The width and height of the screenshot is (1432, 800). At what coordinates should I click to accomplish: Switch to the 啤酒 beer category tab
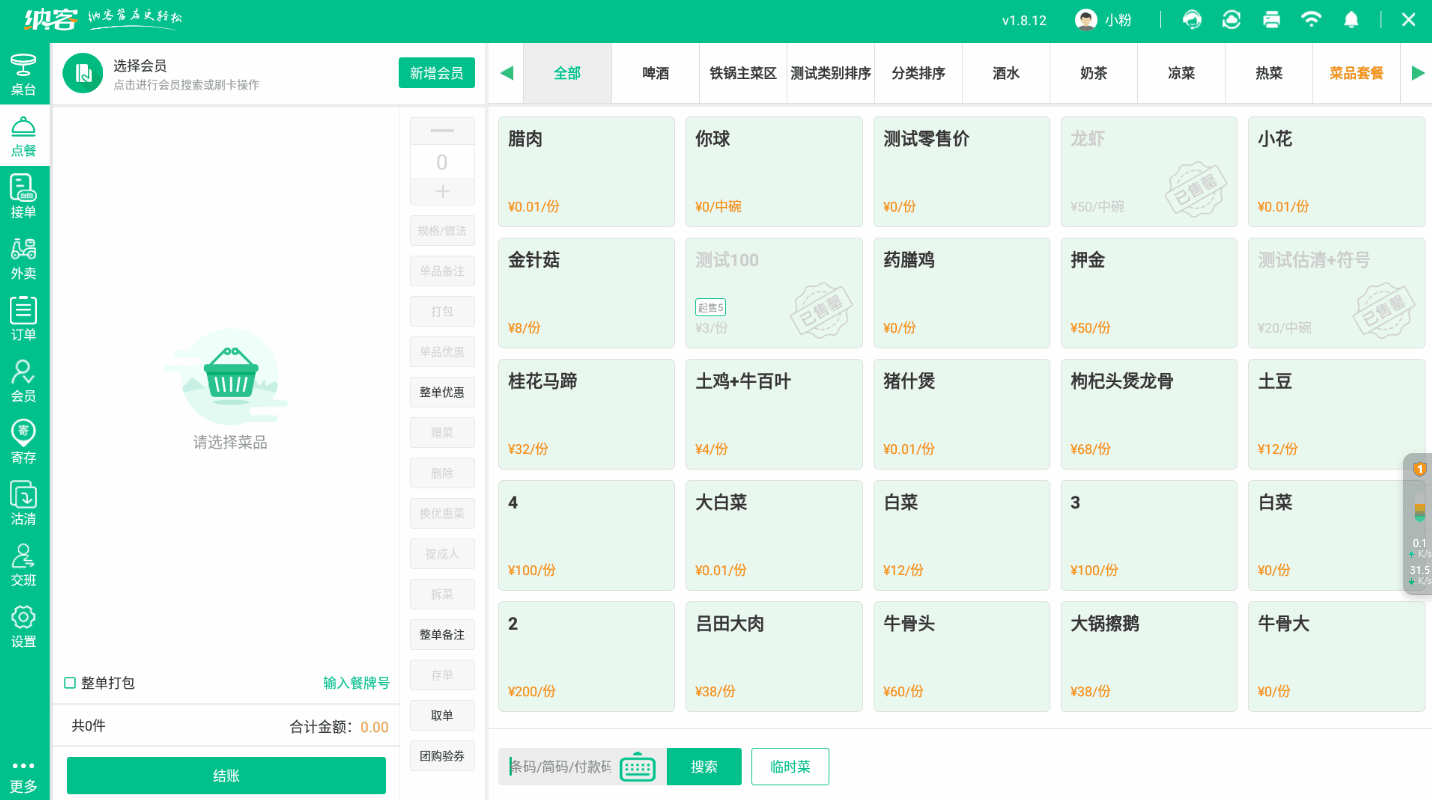coord(655,73)
